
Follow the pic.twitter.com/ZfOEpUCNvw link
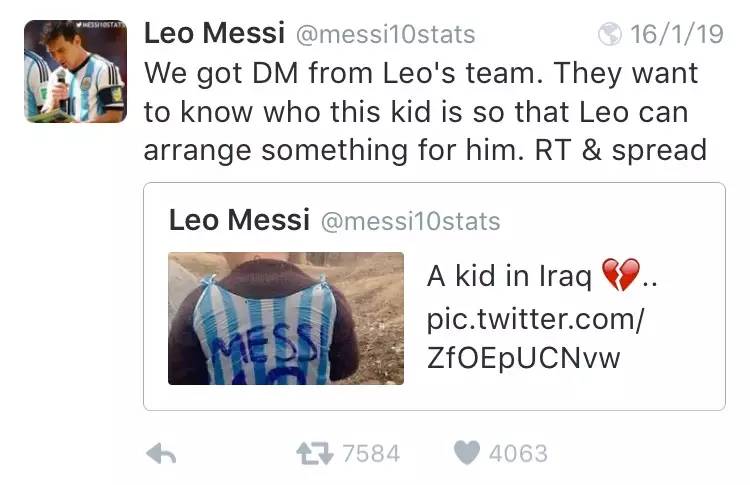pyautogui.click(x=536, y=339)
